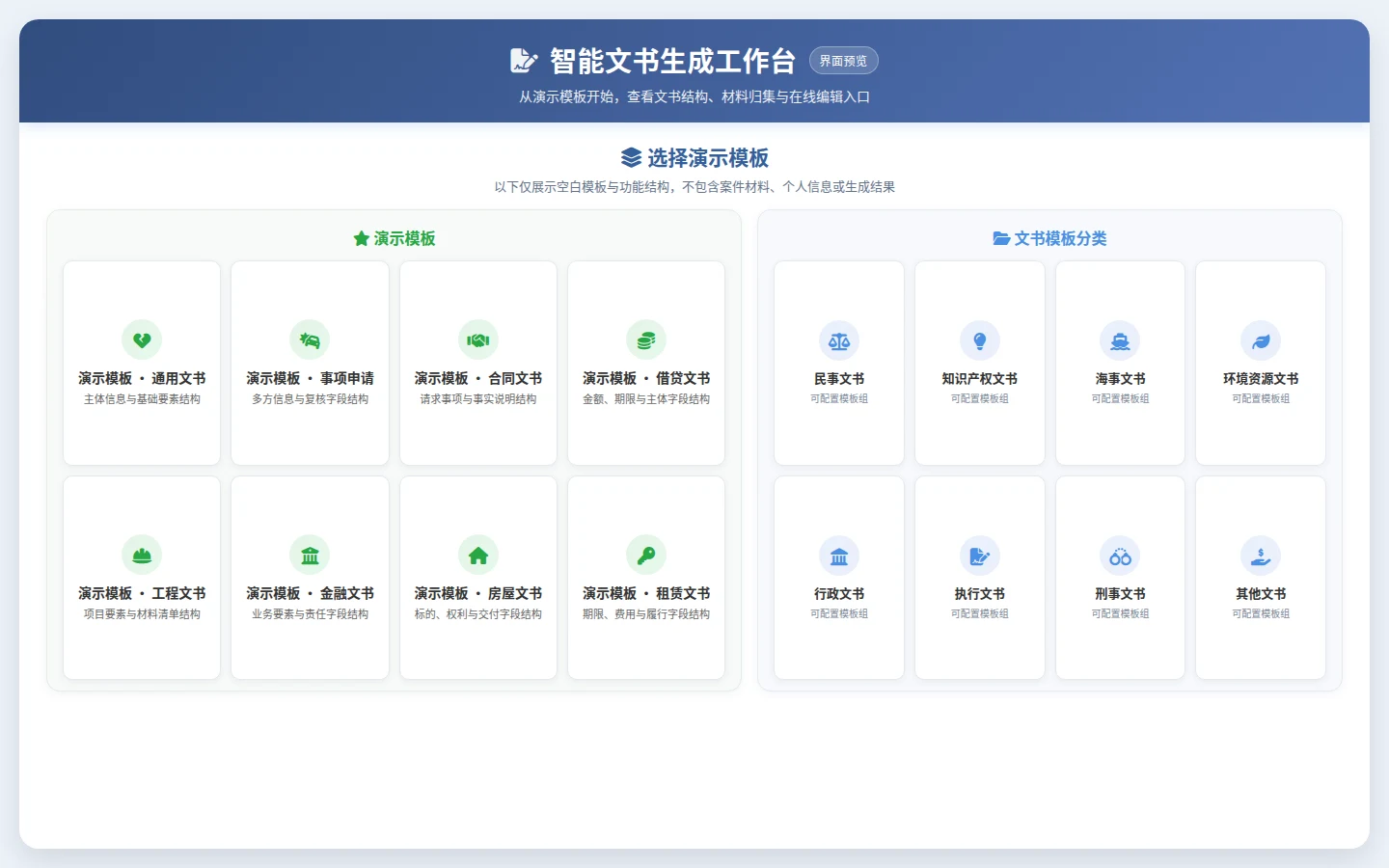Choose the 执行文书 category label

coord(980,594)
